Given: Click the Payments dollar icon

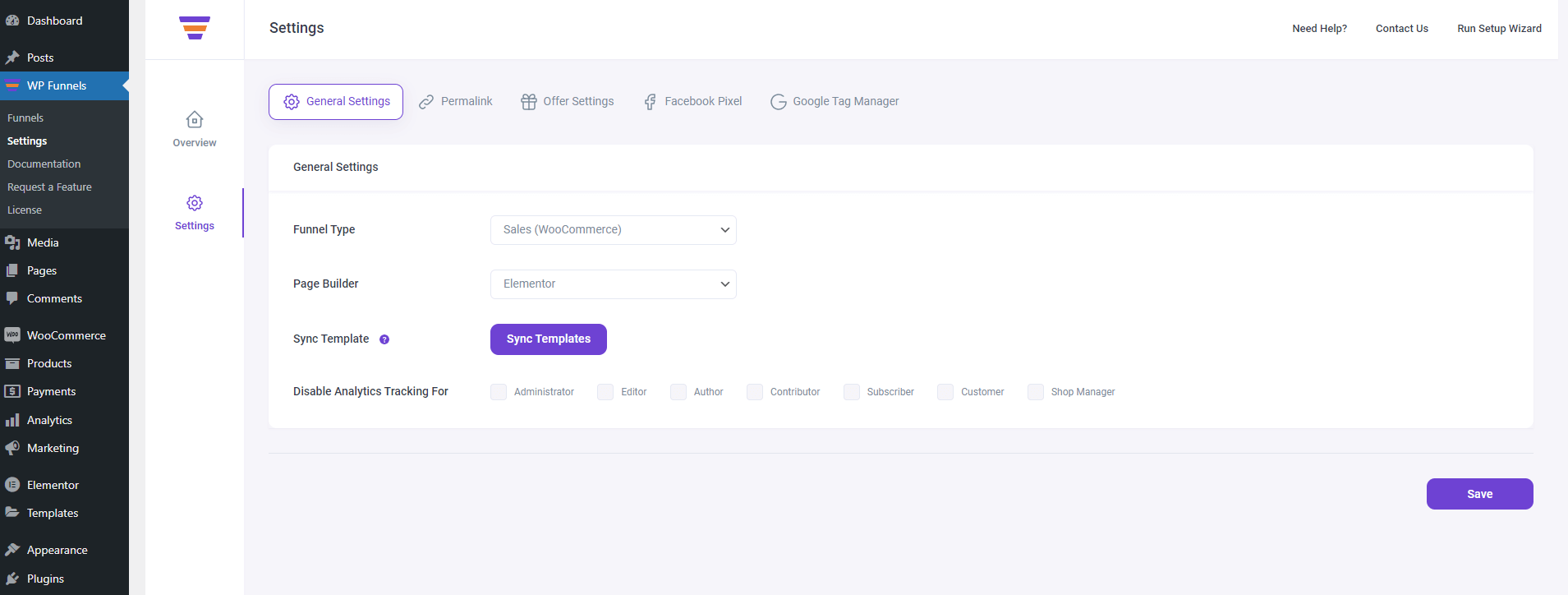Looking at the screenshot, I should click(12, 391).
